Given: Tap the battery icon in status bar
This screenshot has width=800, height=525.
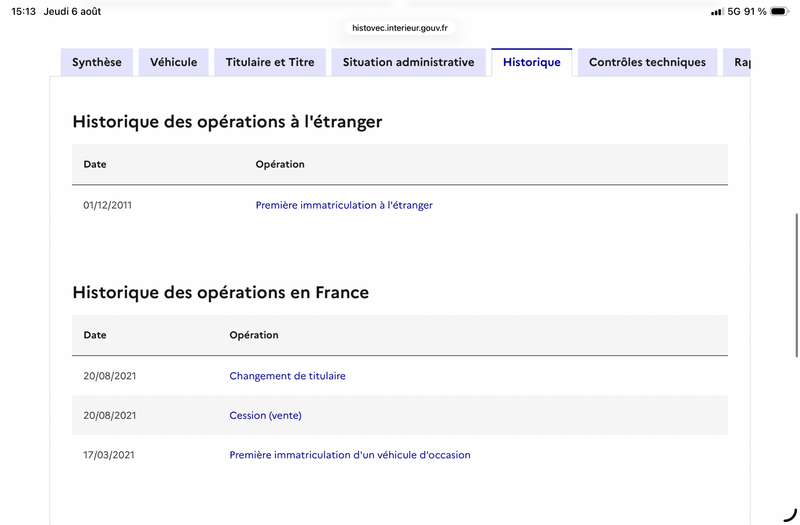Looking at the screenshot, I should 780,11.
